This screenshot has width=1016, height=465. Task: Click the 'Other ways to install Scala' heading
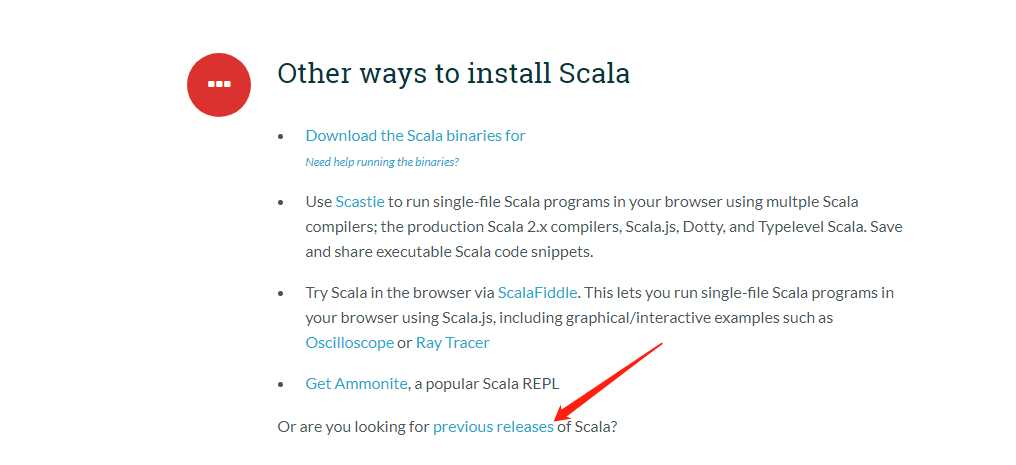[x=453, y=73]
